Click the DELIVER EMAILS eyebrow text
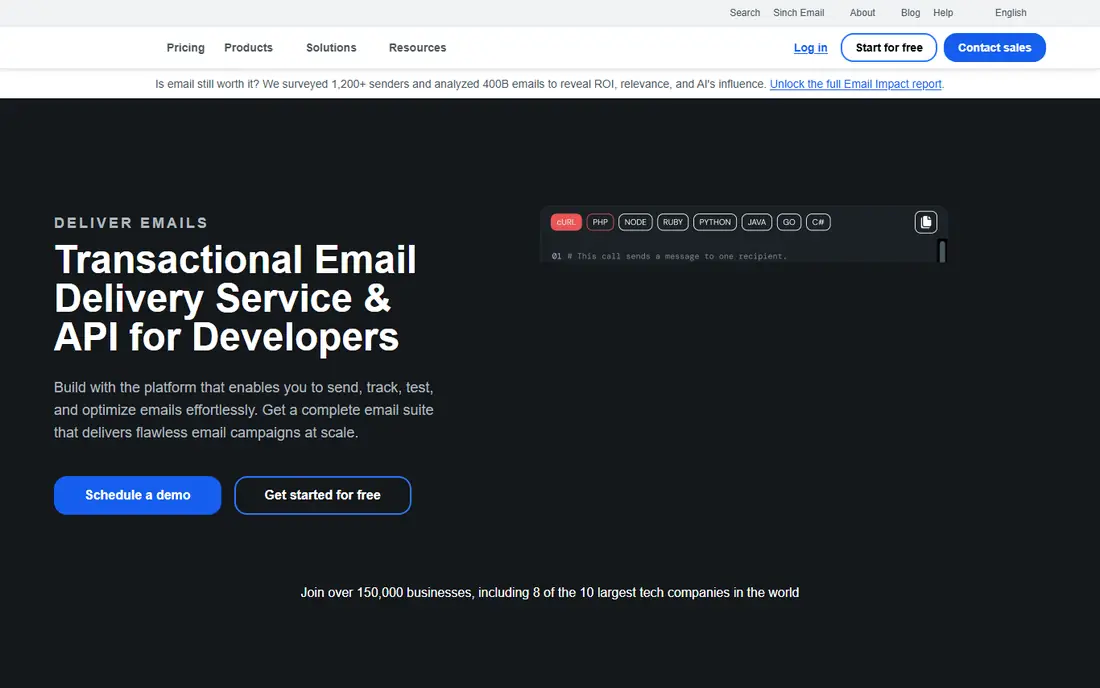Image resolution: width=1100 pixels, height=688 pixels. click(x=131, y=223)
